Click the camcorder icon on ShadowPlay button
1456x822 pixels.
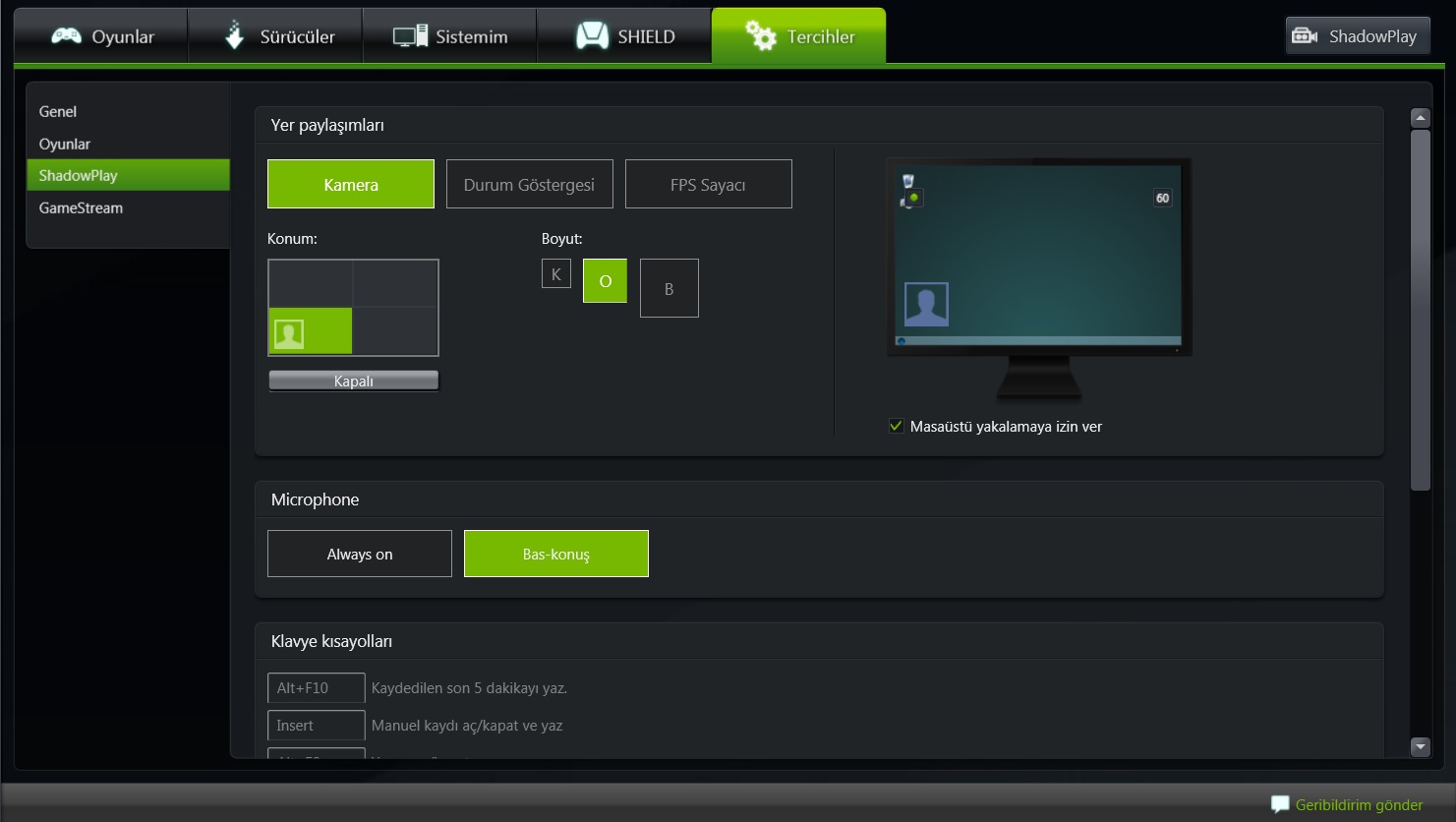[1305, 36]
